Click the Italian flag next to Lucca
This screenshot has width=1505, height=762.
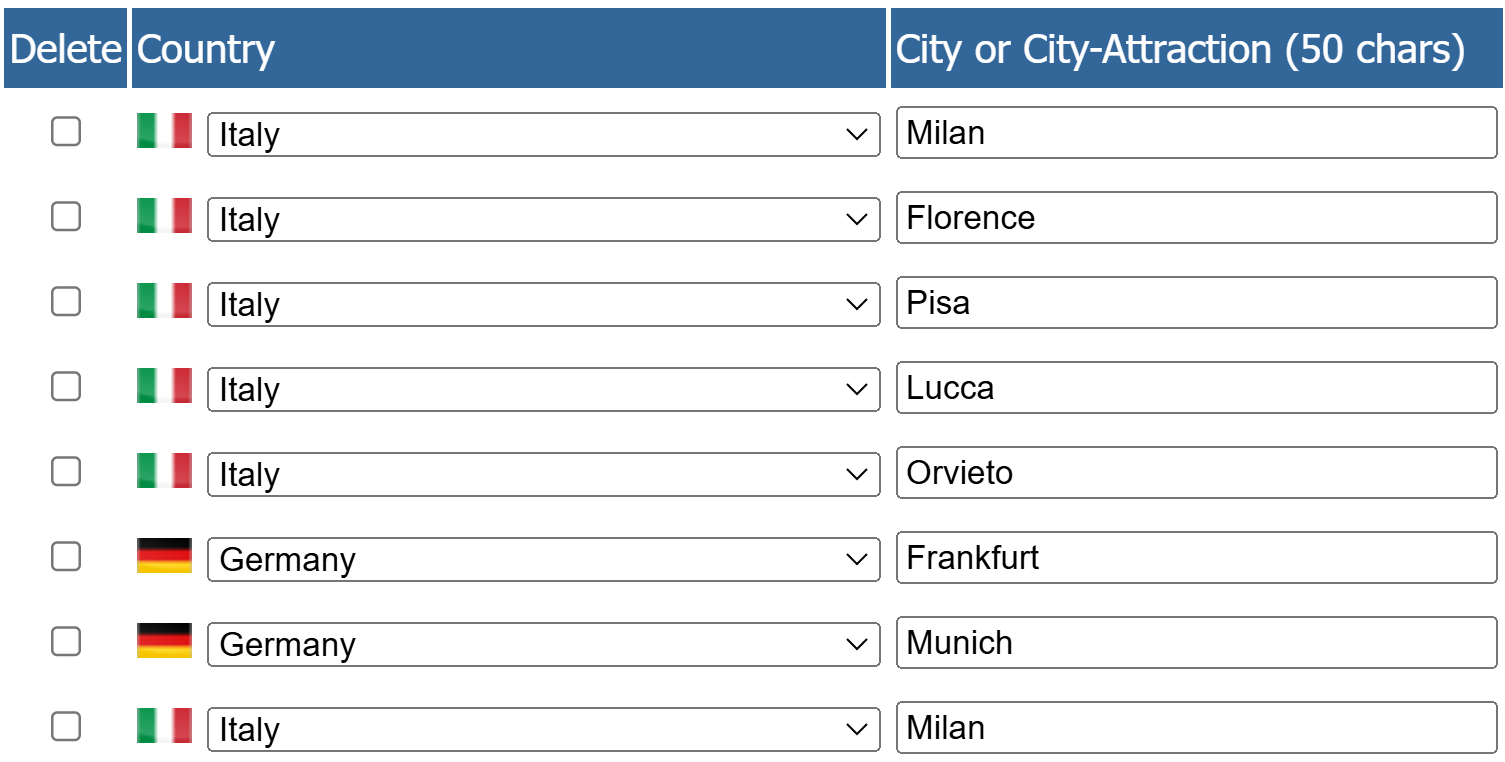[164, 386]
